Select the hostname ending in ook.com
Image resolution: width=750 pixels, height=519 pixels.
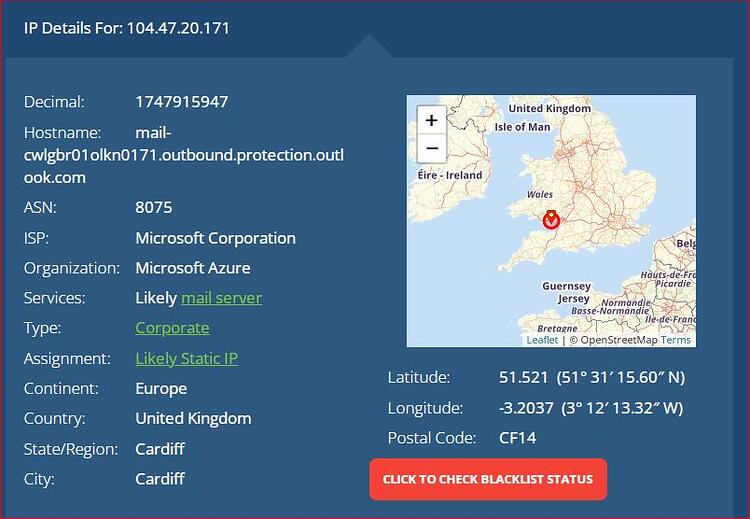coord(184,155)
